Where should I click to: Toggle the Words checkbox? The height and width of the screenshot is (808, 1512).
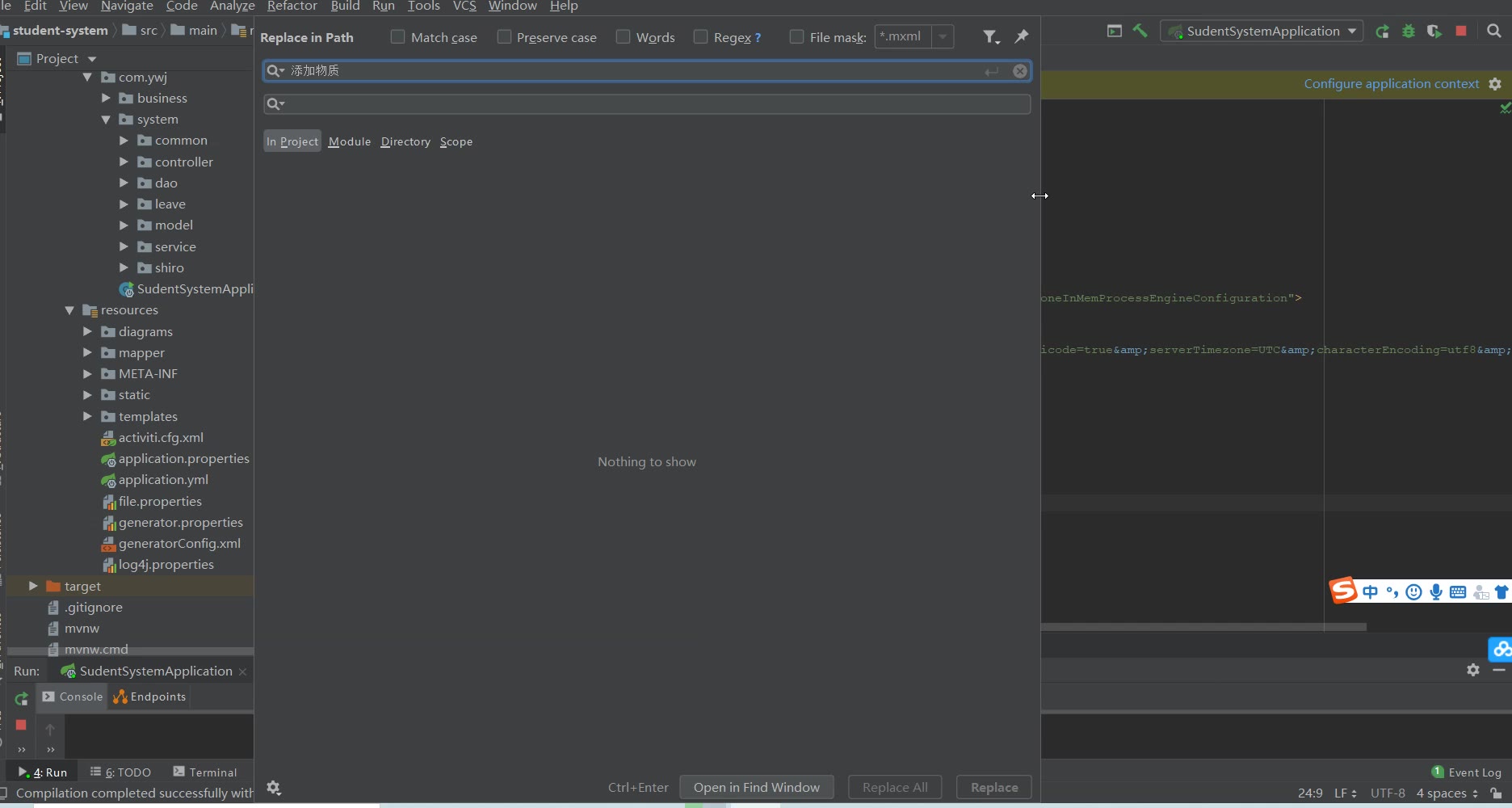623,37
